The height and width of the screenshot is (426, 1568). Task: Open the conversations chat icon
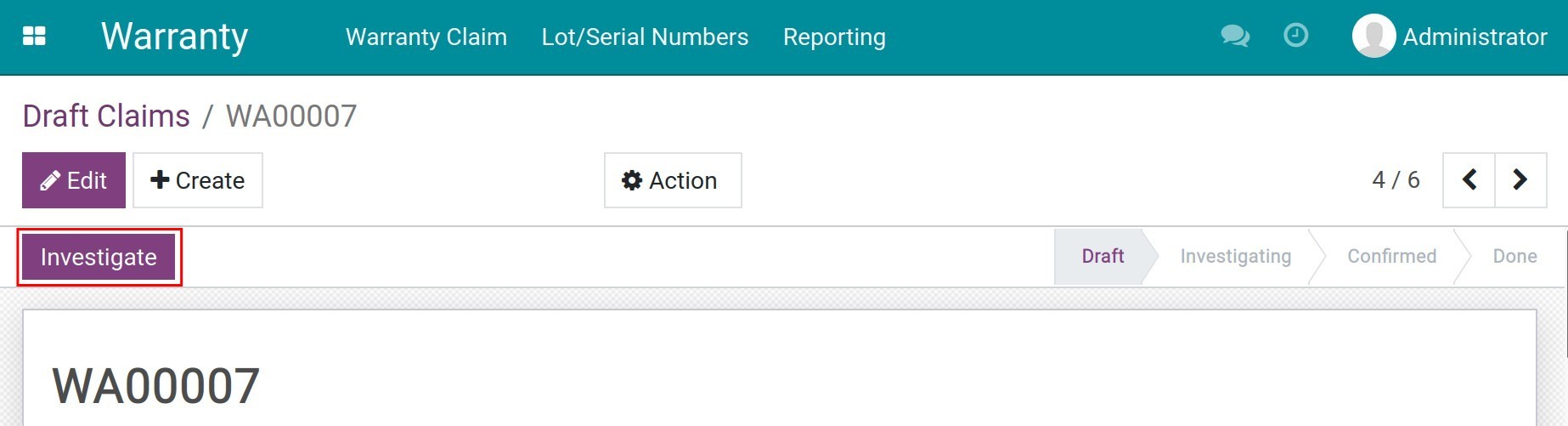click(x=1234, y=36)
